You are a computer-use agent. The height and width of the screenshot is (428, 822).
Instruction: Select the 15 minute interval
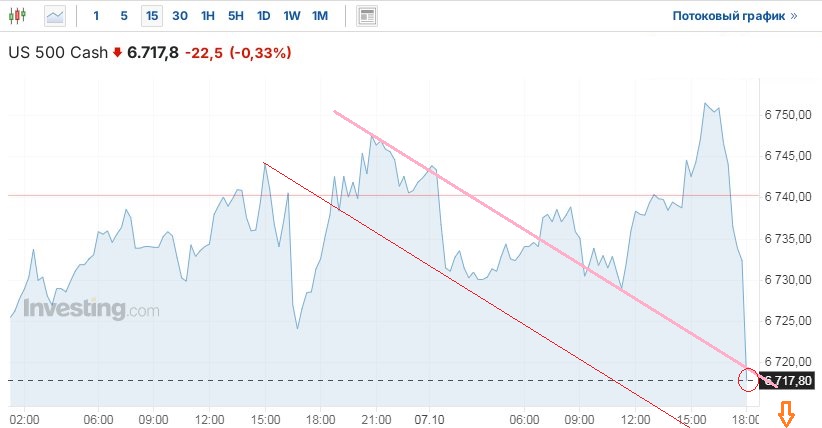point(151,16)
